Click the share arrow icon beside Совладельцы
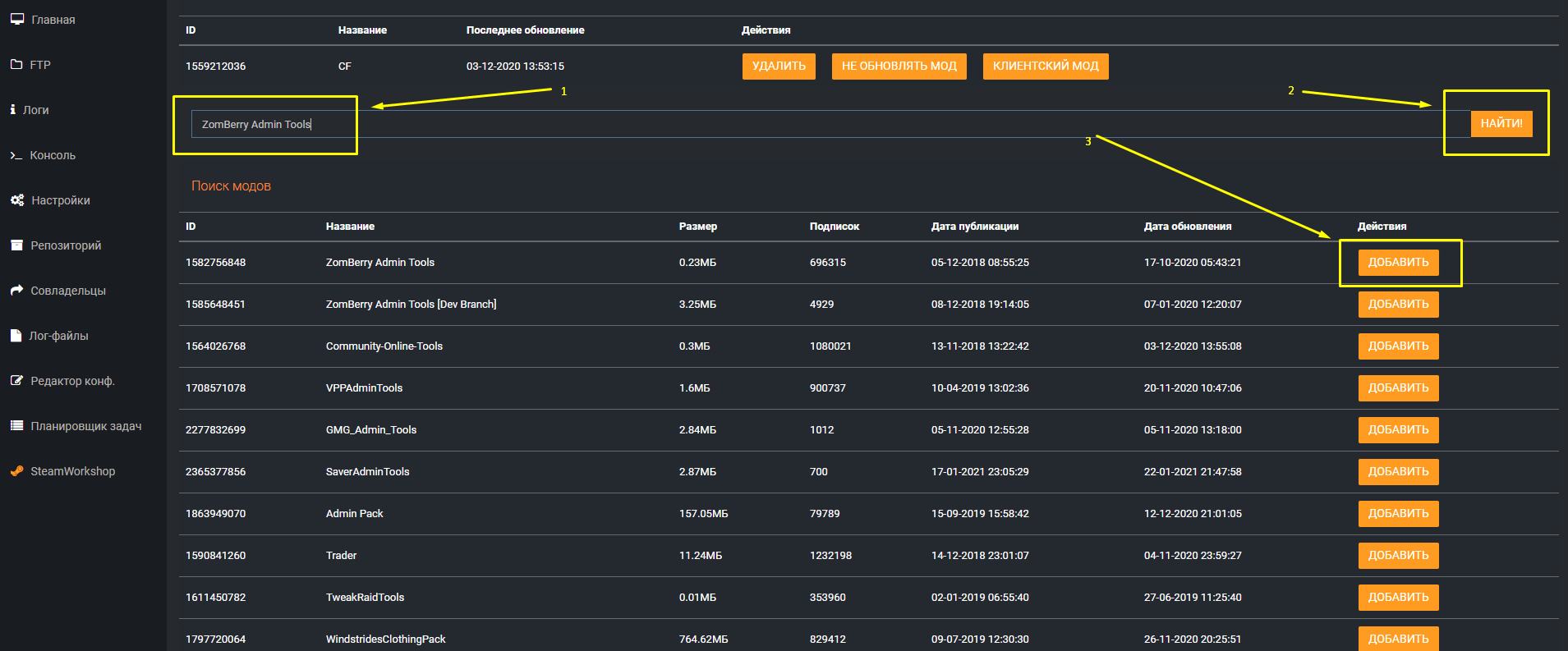The height and width of the screenshot is (651, 1568). click(16, 290)
